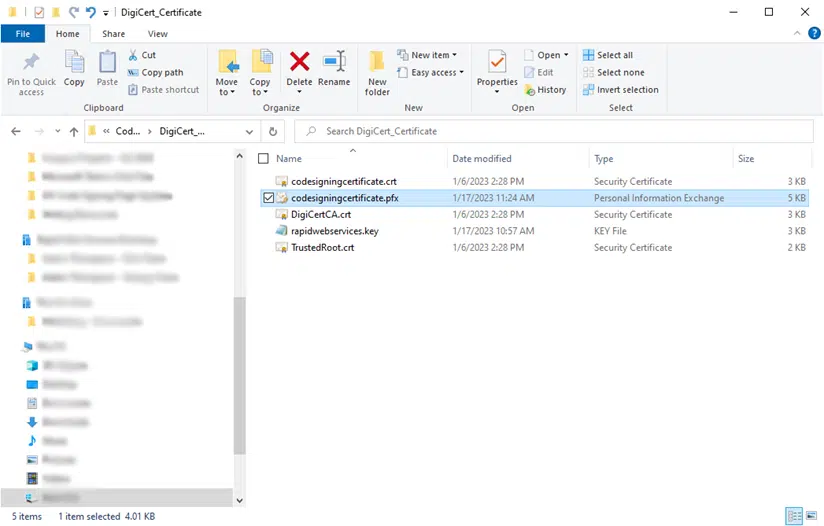
Task: Select the file named codesigningcertificate.crt
Action: pos(344,181)
